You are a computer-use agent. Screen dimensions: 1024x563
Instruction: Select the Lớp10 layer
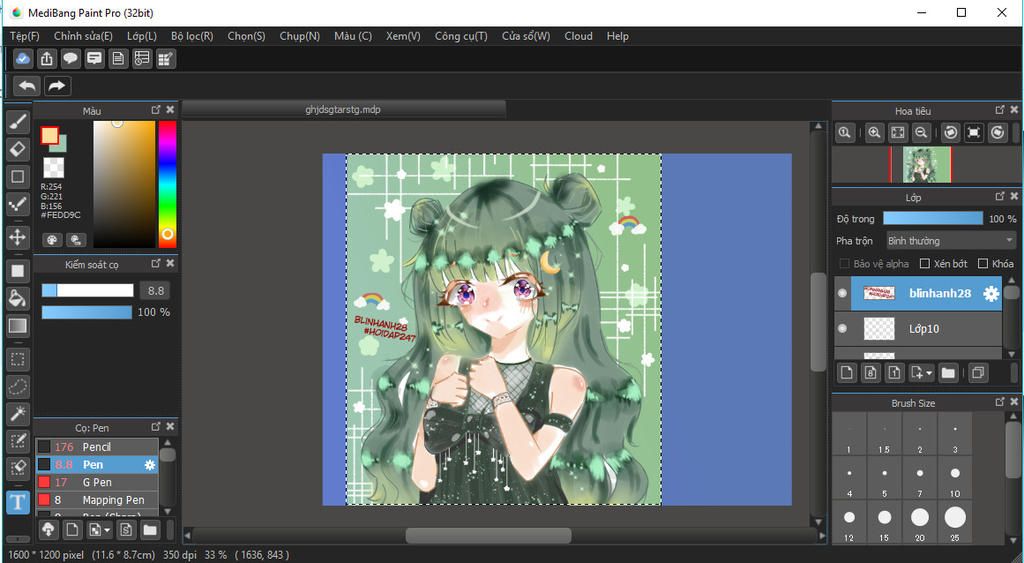click(x=918, y=329)
